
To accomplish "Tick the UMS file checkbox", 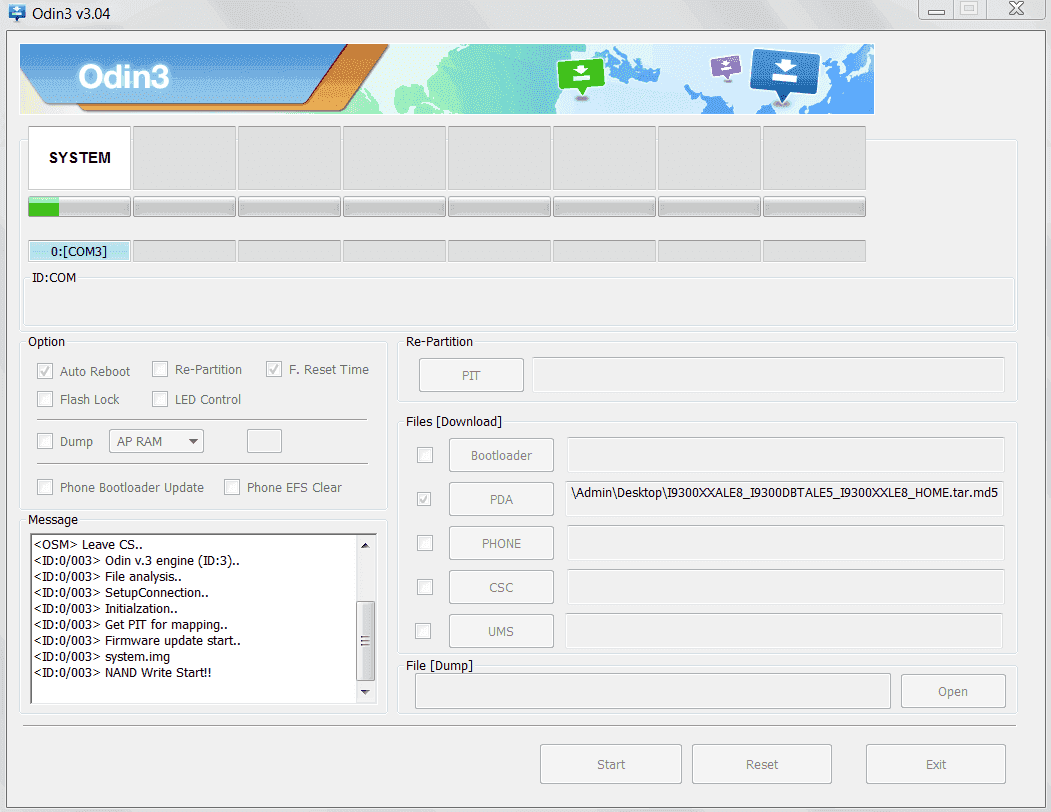I will tap(423, 631).
